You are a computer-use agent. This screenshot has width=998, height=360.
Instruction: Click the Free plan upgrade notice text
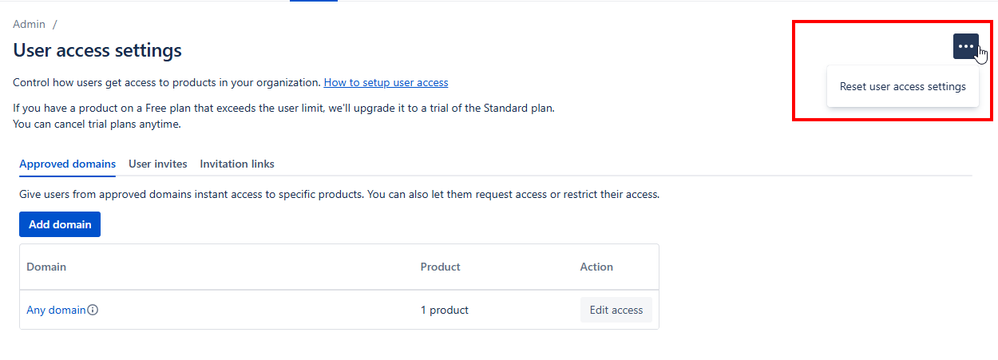284,108
